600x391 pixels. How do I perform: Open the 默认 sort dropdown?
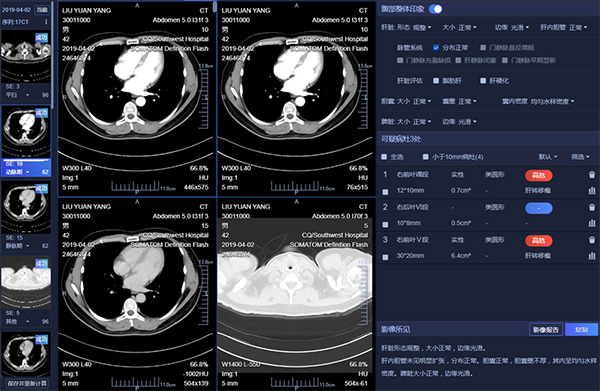pyautogui.click(x=548, y=157)
